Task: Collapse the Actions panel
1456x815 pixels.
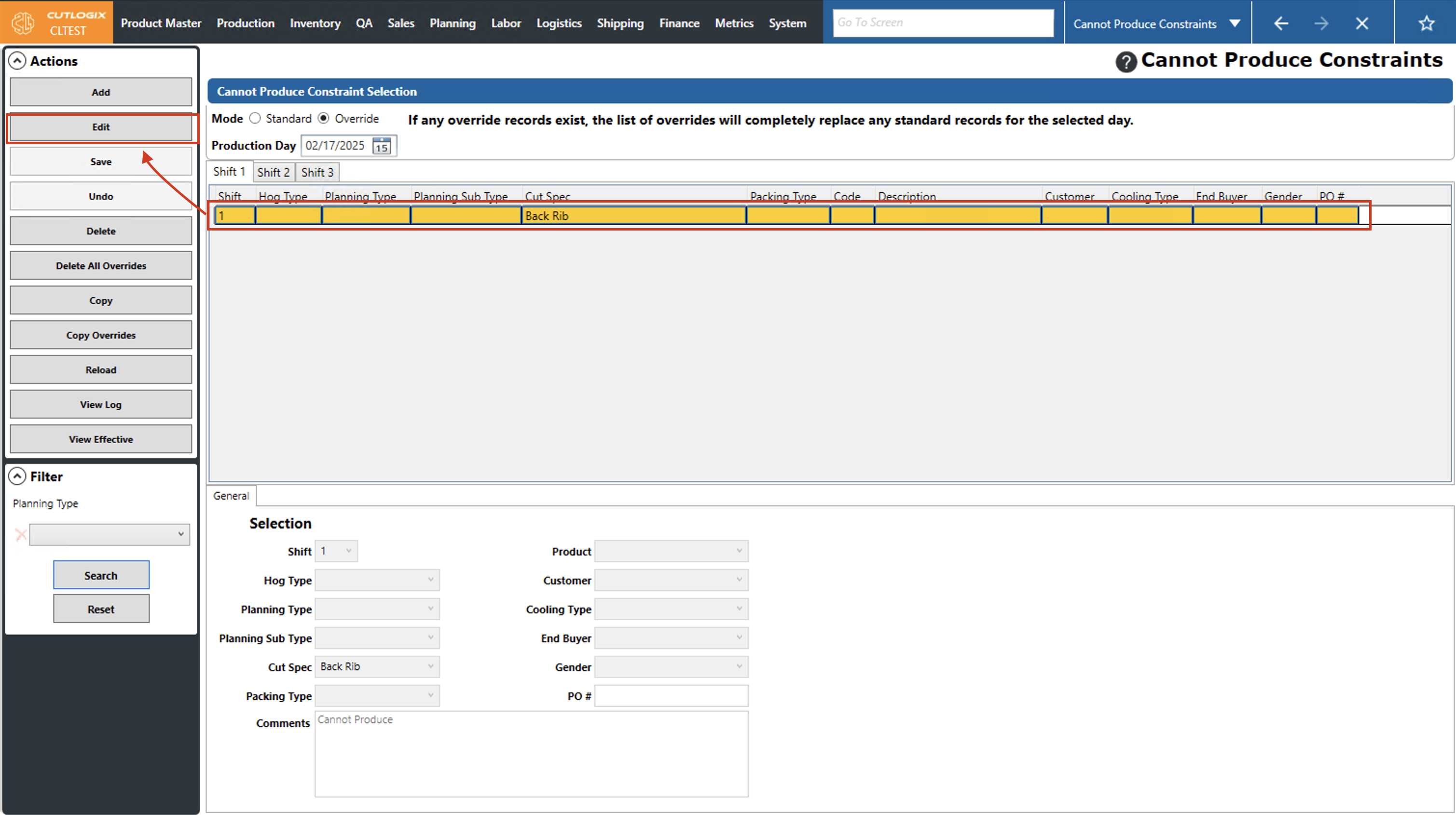Action: pyautogui.click(x=17, y=60)
